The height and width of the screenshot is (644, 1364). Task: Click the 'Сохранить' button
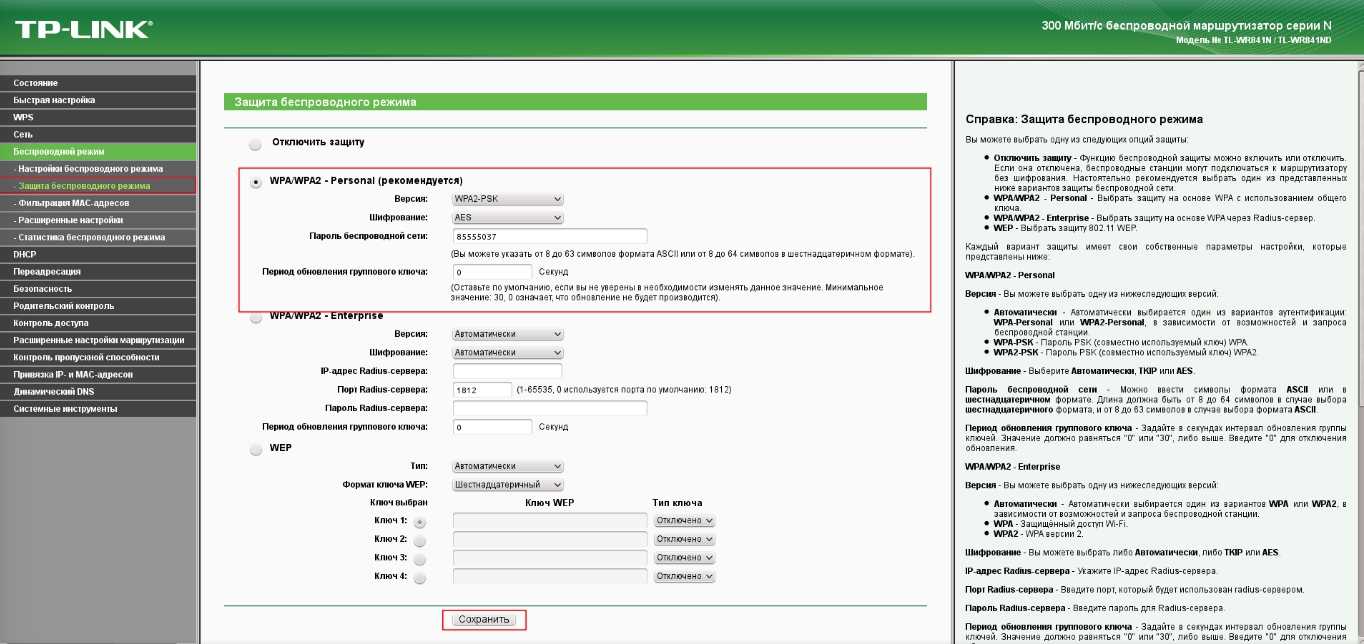[484, 620]
